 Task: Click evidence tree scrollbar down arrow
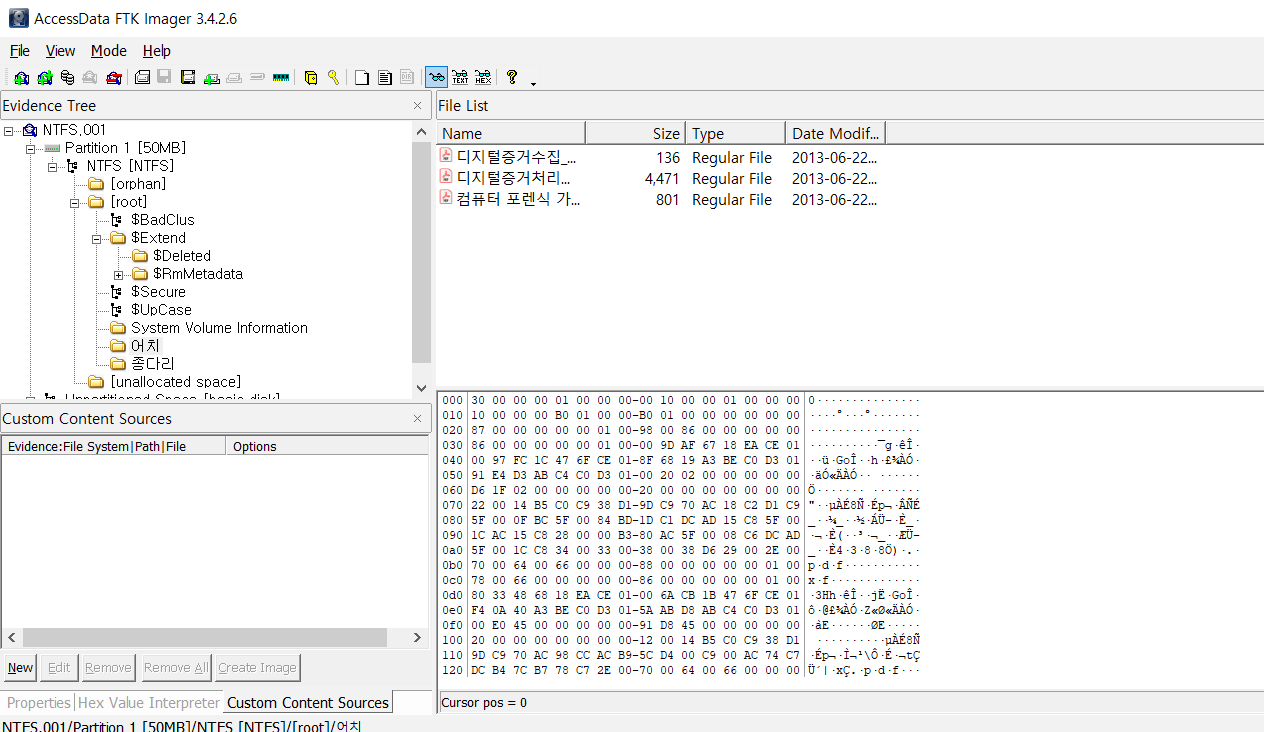point(421,388)
